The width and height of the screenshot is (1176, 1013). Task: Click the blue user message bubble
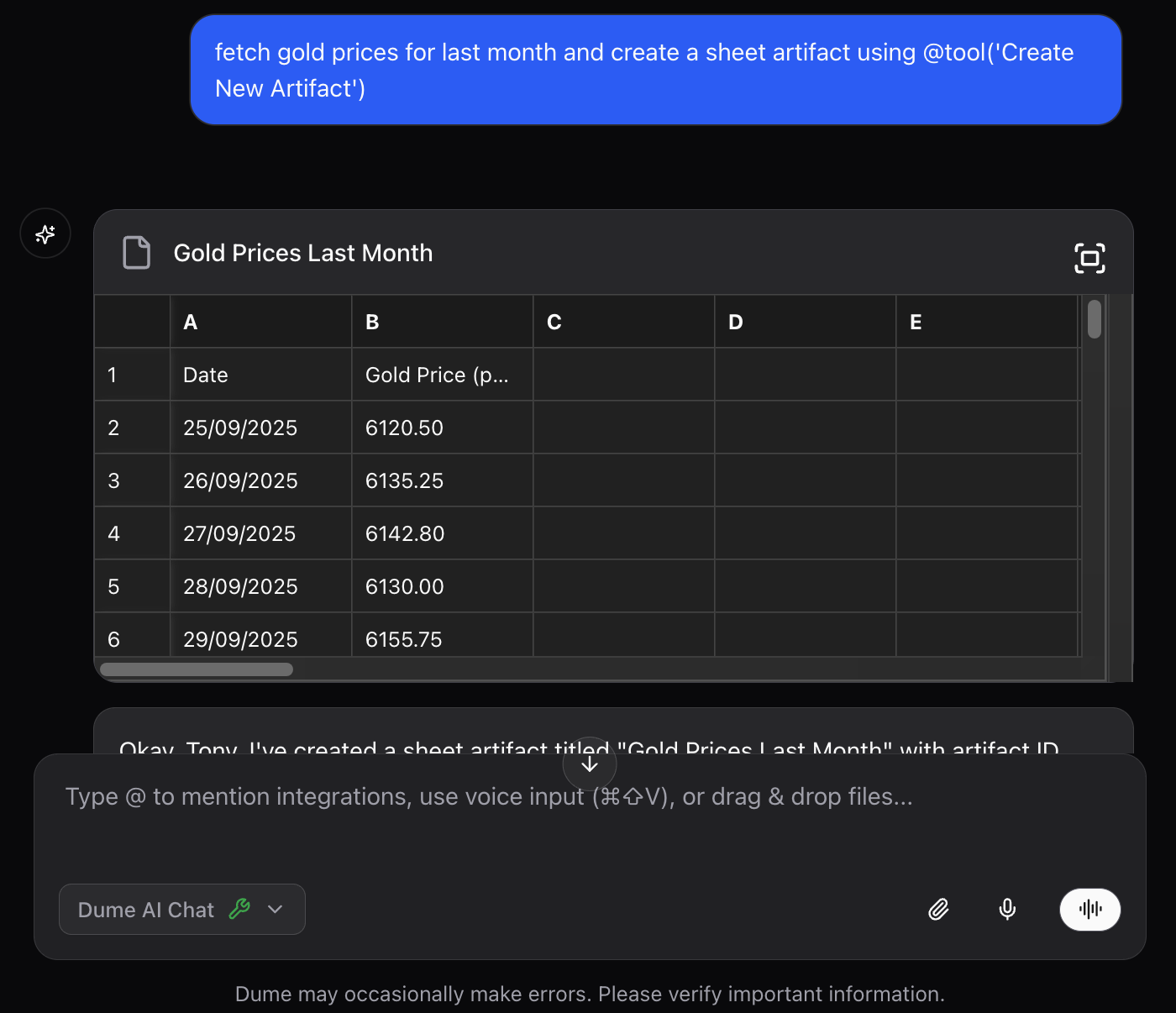pyautogui.click(x=656, y=70)
